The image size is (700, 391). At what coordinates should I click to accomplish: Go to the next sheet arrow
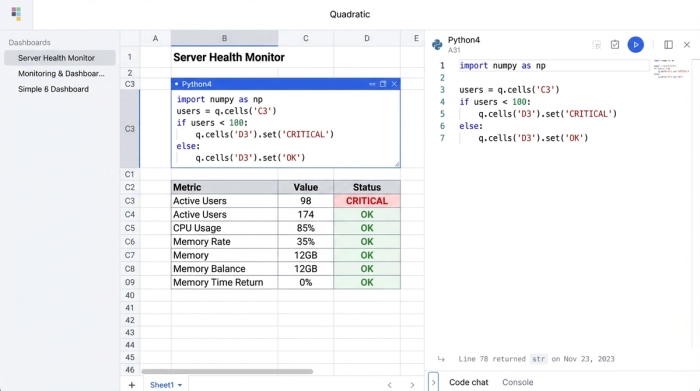pyautogui.click(x=412, y=385)
